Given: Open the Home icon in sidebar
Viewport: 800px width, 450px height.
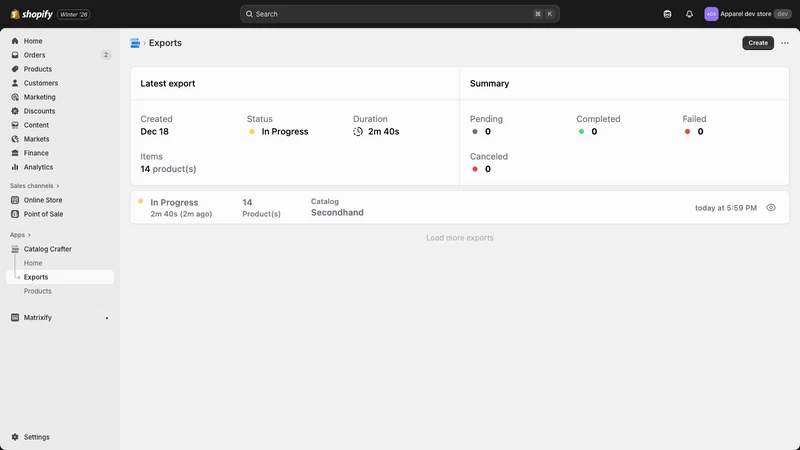Looking at the screenshot, I should pos(15,41).
